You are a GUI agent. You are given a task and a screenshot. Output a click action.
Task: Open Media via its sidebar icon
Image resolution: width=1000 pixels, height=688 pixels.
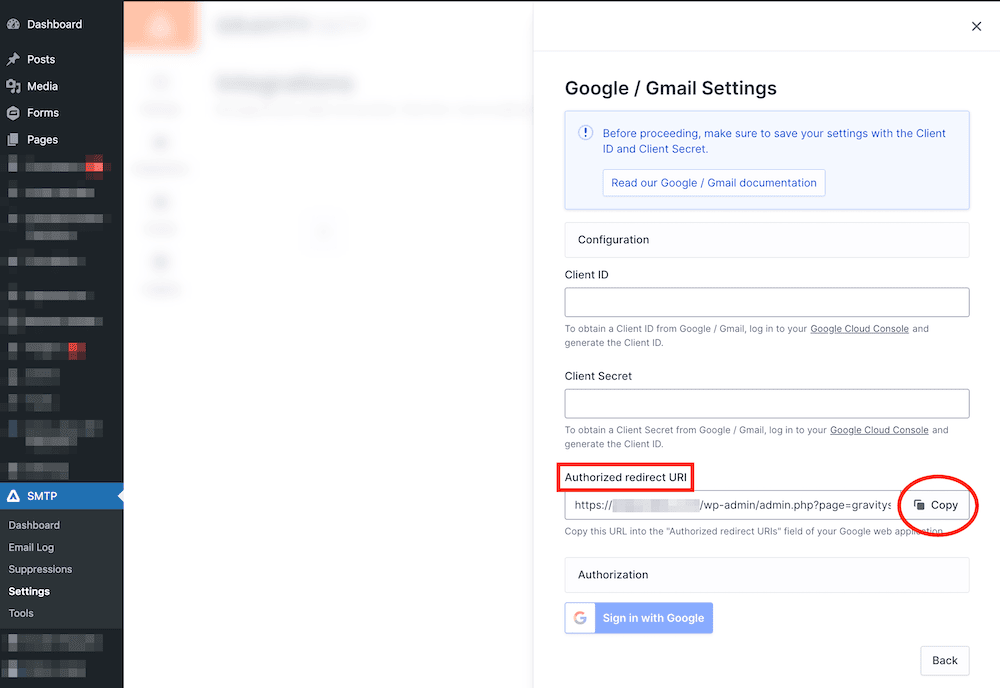point(13,87)
